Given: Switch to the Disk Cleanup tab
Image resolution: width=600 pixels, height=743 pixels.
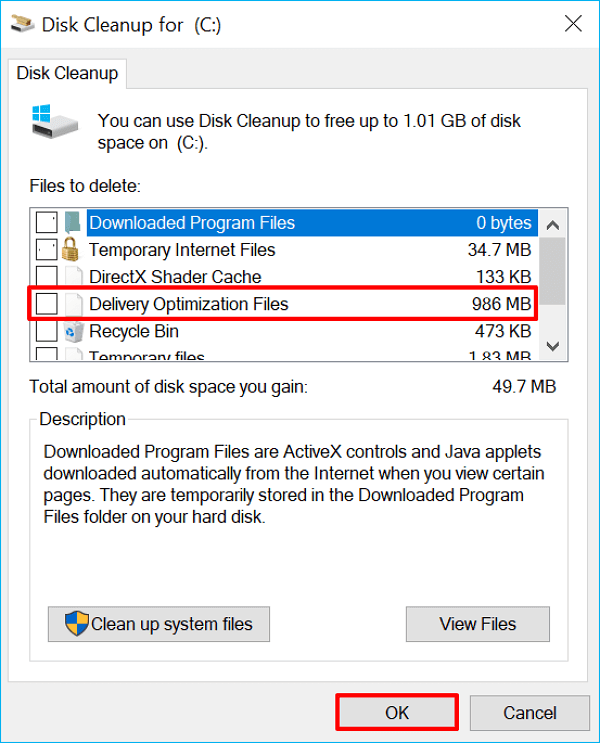Looking at the screenshot, I should tap(68, 73).
